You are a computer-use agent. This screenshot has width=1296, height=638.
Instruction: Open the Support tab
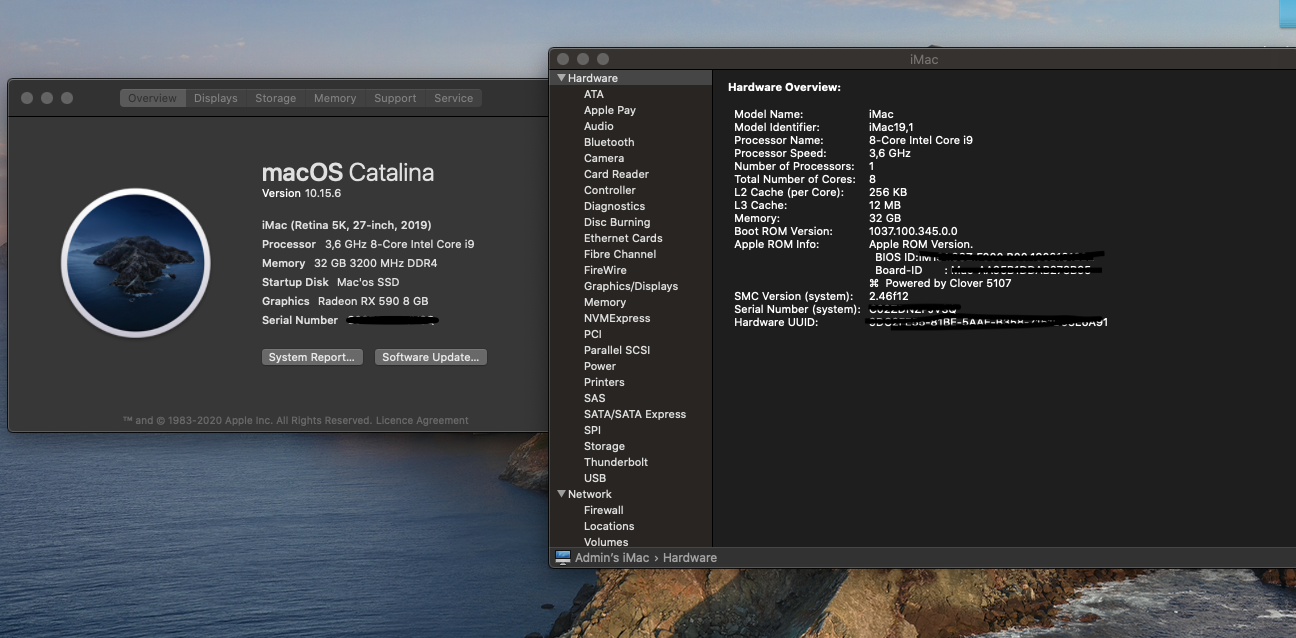(x=395, y=98)
